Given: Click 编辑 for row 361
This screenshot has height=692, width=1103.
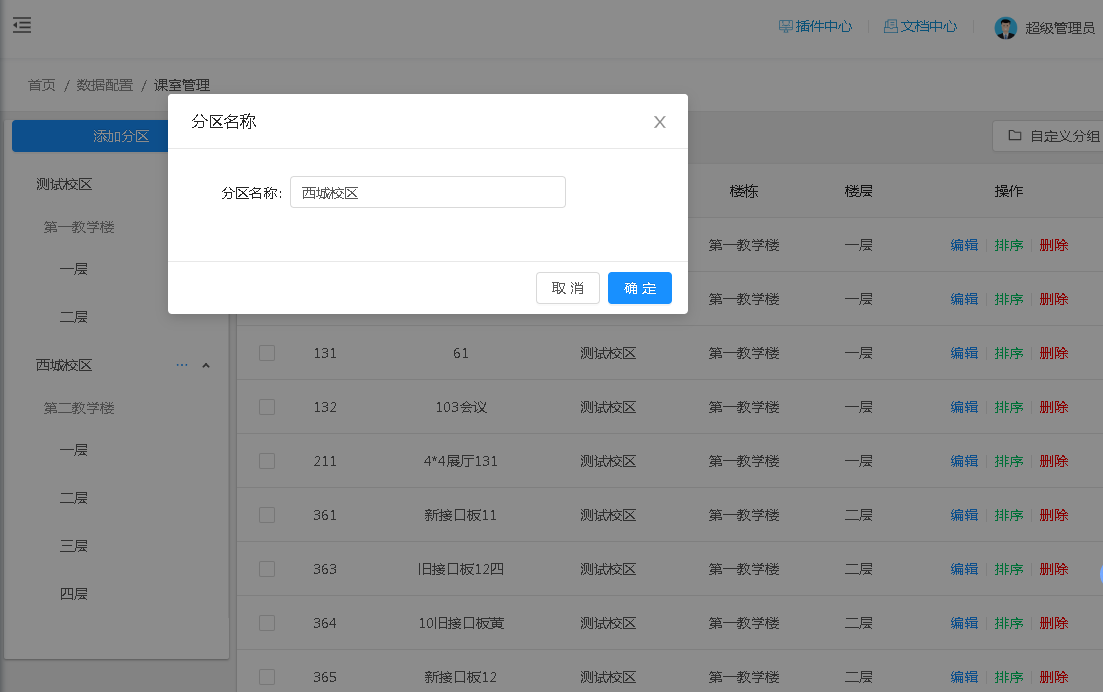Looking at the screenshot, I should [x=964, y=515].
